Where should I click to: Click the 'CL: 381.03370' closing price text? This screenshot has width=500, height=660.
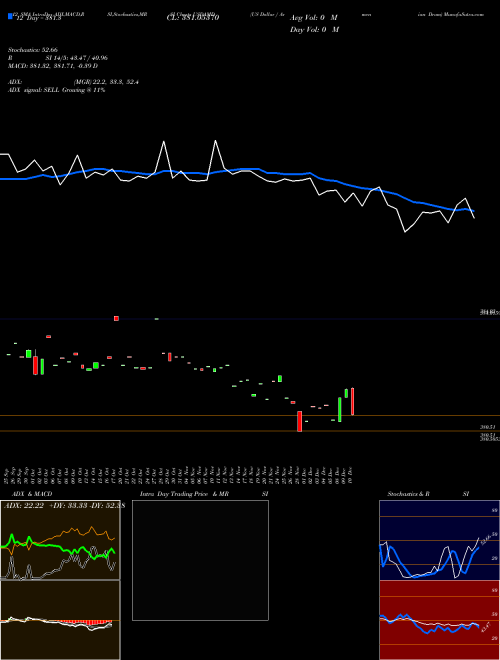(193, 18)
